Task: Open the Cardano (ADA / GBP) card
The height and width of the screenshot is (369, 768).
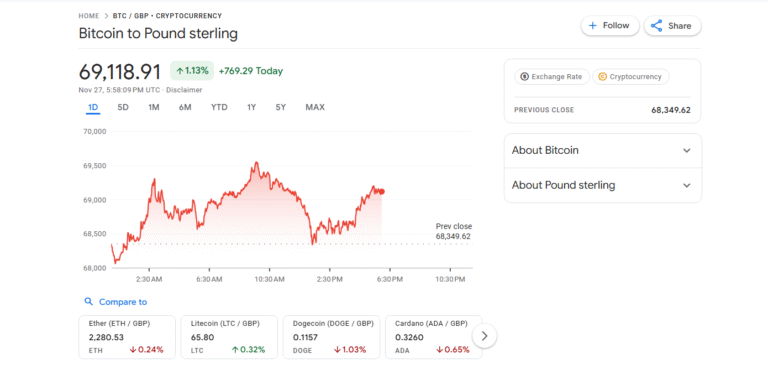Action: click(433, 337)
